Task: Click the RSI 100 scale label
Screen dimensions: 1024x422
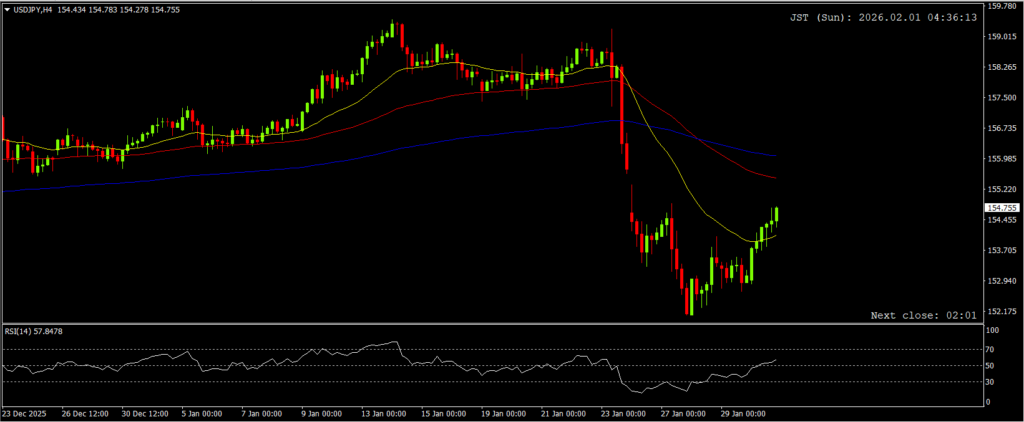Action: pos(994,329)
